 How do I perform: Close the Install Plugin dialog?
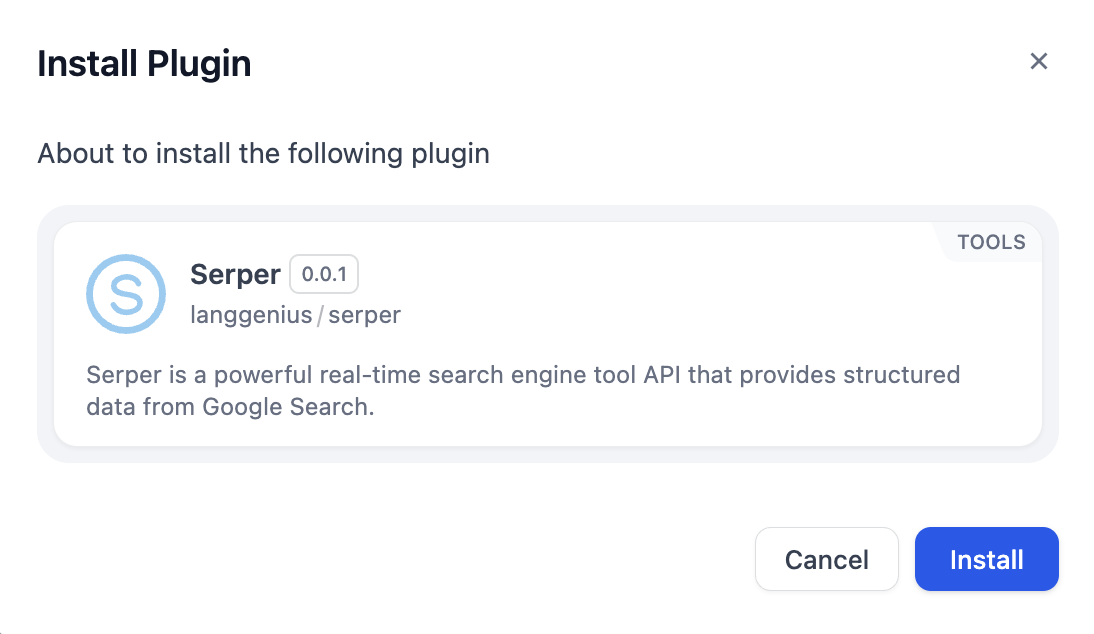point(1039,62)
